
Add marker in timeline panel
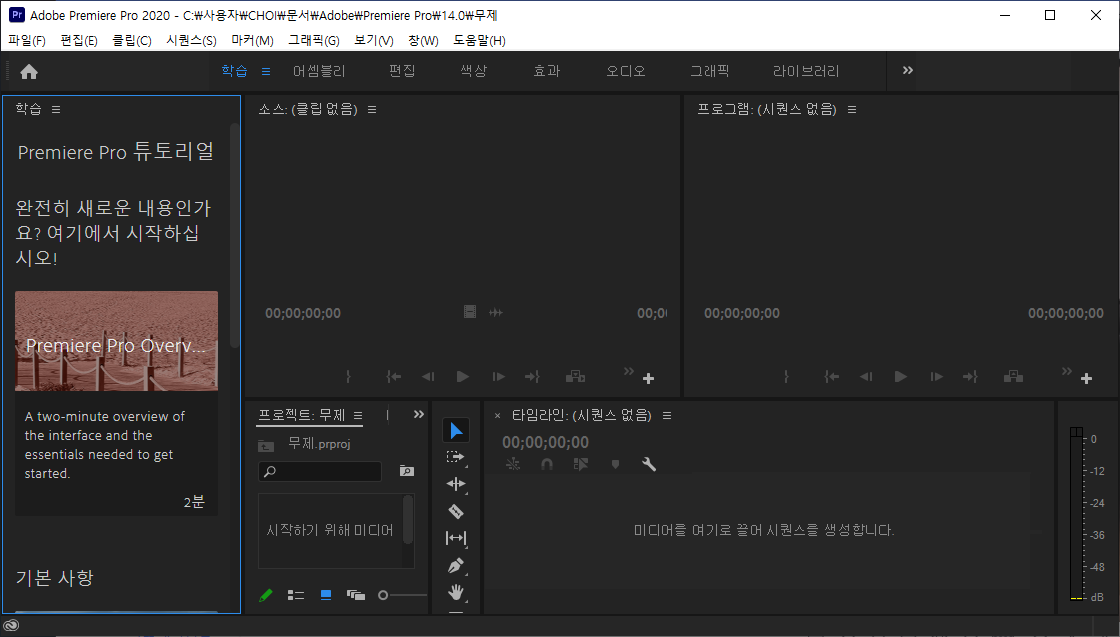tap(615, 464)
